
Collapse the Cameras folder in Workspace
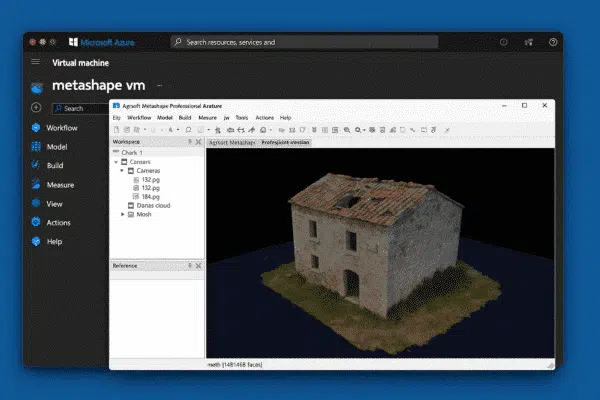pos(123,171)
